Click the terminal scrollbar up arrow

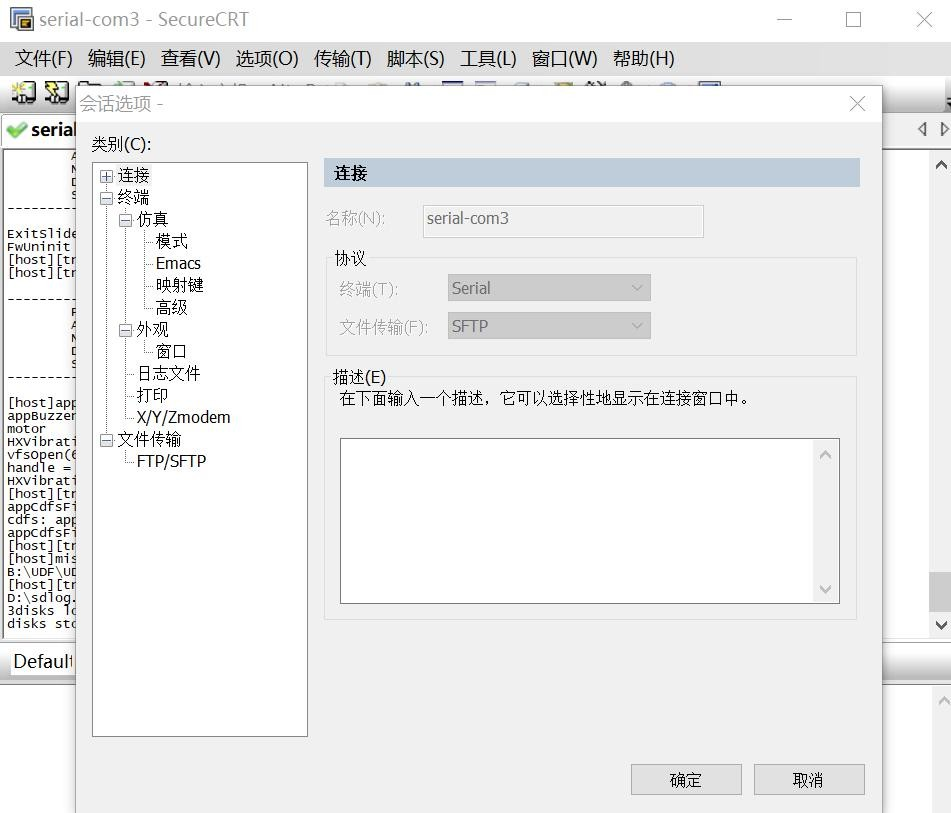coord(941,164)
